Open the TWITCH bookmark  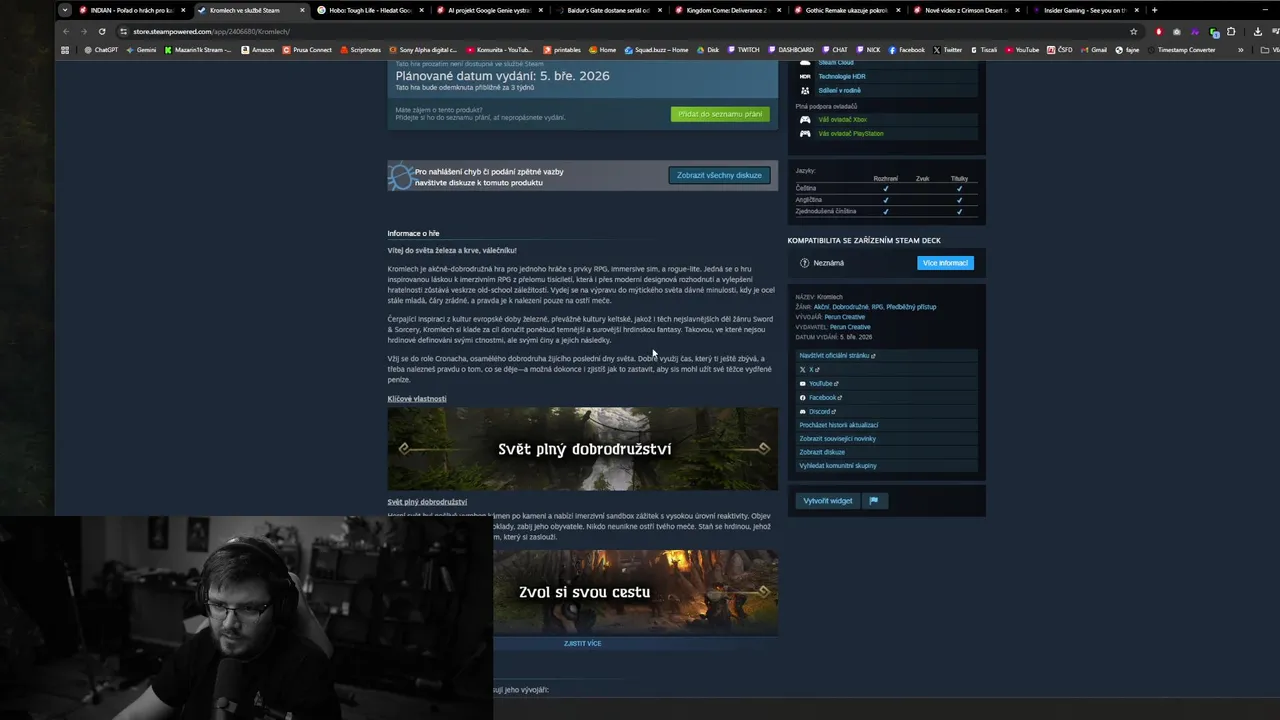click(x=744, y=50)
